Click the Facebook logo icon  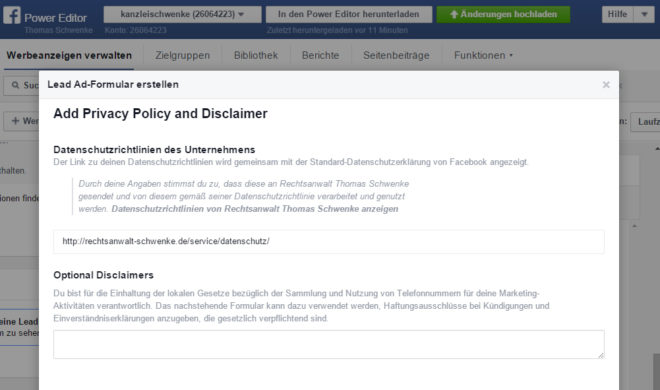pyautogui.click(x=12, y=15)
